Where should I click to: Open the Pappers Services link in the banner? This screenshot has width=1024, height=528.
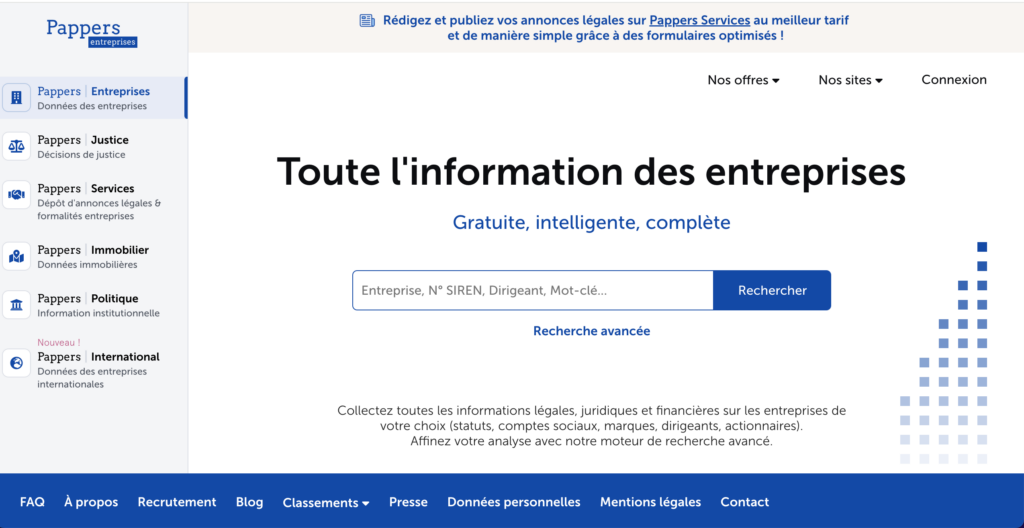699,20
